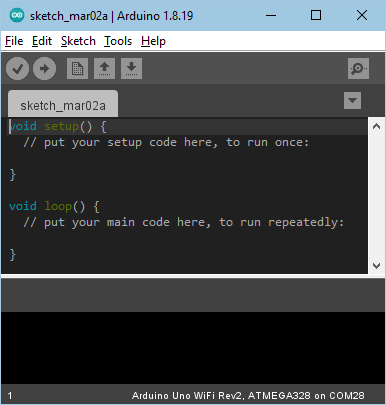This screenshot has height=405, width=386.
Task: Open the tab options dropdown arrow
Action: [x=352, y=100]
